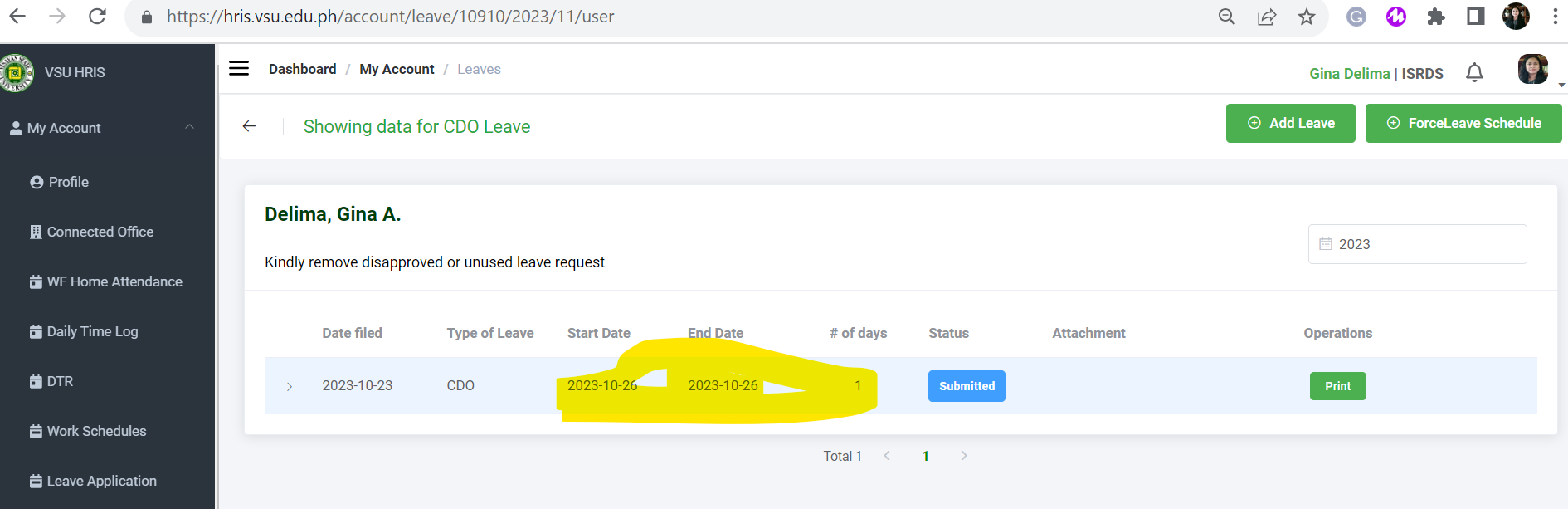Click the VSU HRIS logo

16,73
